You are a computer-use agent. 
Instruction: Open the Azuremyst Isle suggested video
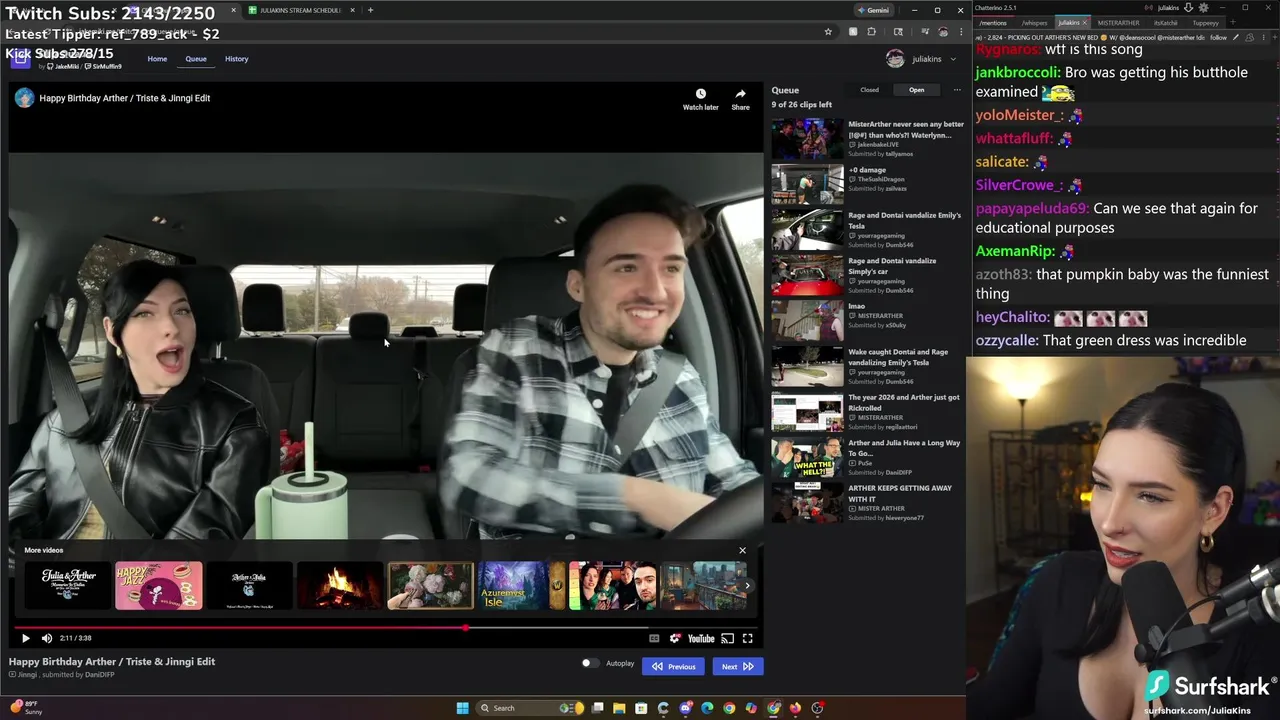tap(521, 586)
